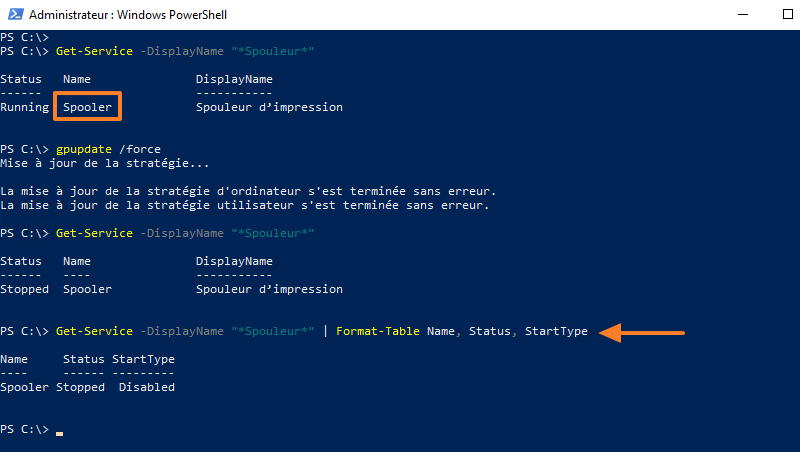Click the PowerShell icon in the title bar

click(x=13, y=15)
